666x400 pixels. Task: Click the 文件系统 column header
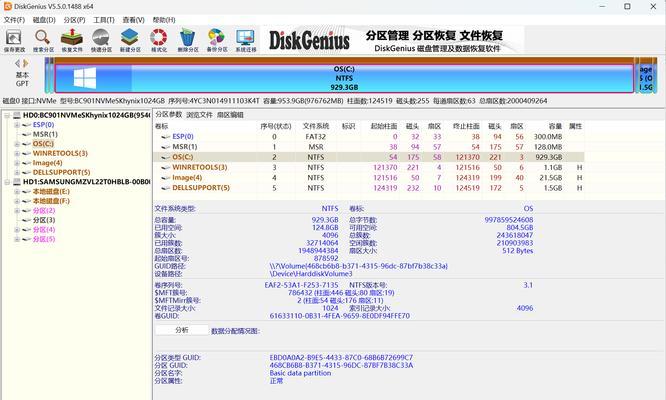316,126
